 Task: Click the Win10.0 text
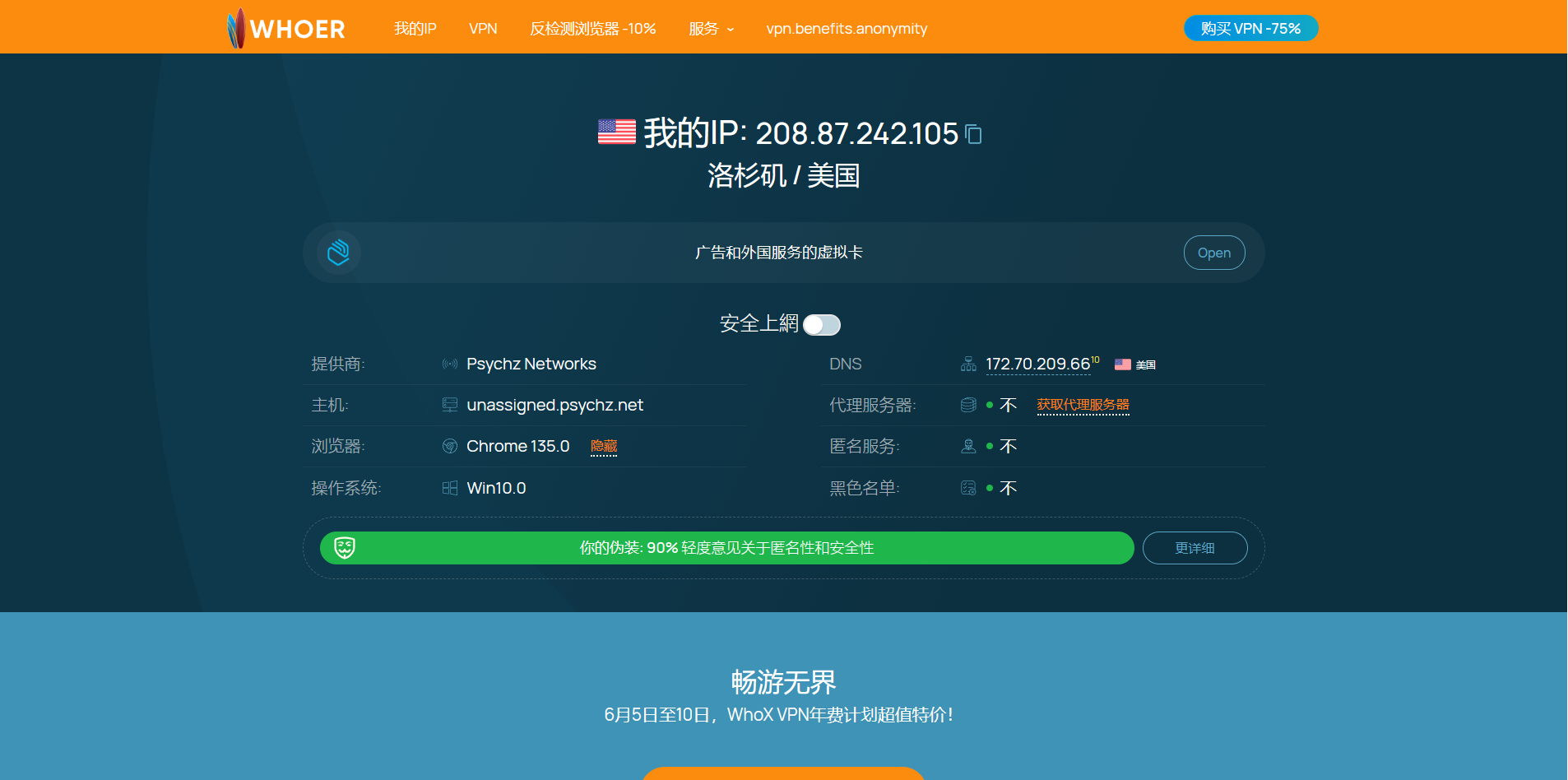[x=496, y=488]
